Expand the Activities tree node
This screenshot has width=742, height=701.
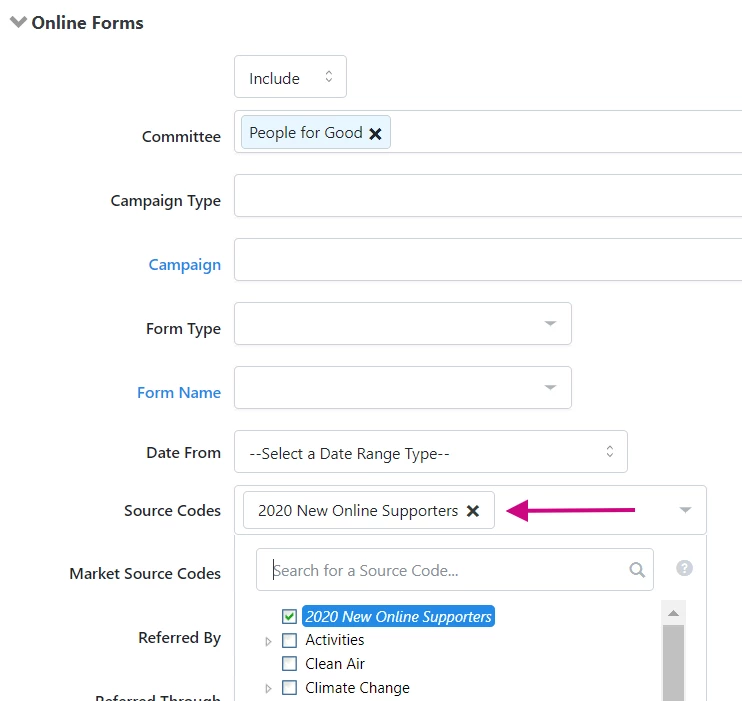[268, 641]
